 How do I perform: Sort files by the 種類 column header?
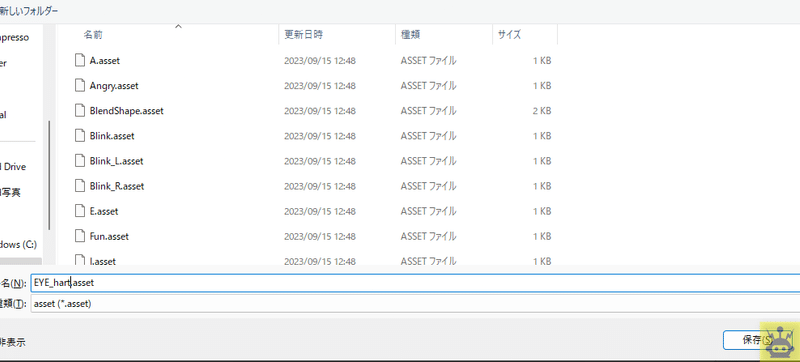pos(410,35)
